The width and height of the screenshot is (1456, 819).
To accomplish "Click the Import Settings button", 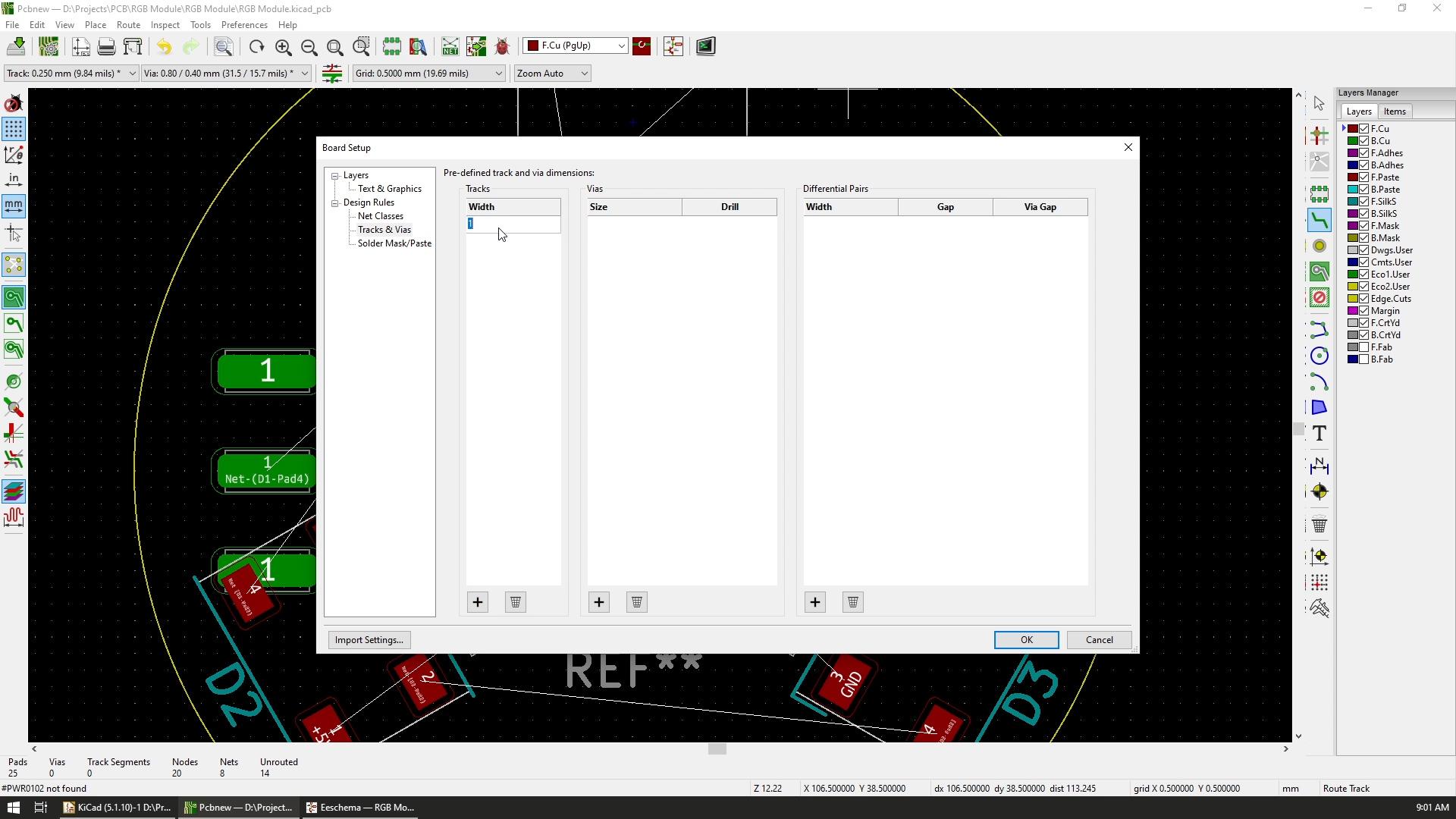I will [369, 640].
